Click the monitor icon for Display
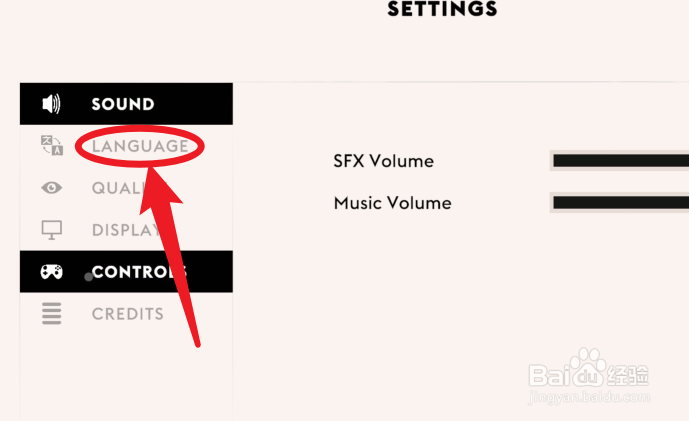The width and height of the screenshot is (689, 421). coord(51,230)
